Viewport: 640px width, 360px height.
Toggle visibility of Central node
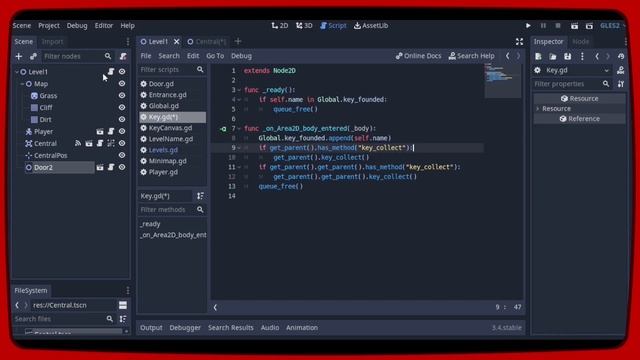coord(122,143)
